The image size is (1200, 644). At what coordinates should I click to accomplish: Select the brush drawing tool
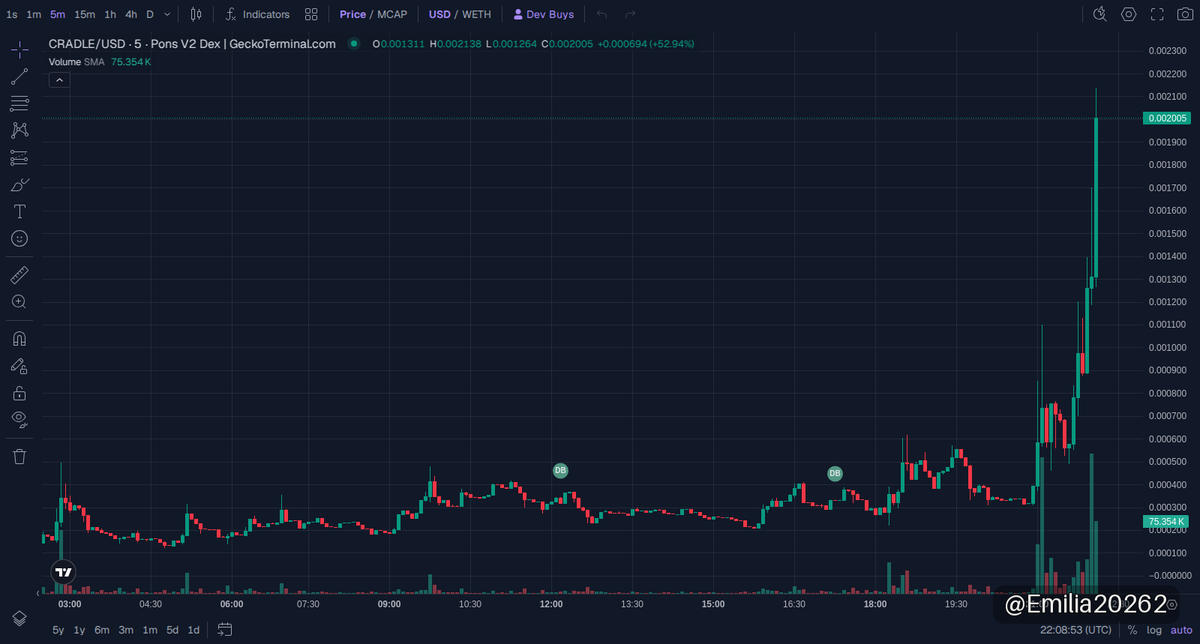(x=19, y=184)
